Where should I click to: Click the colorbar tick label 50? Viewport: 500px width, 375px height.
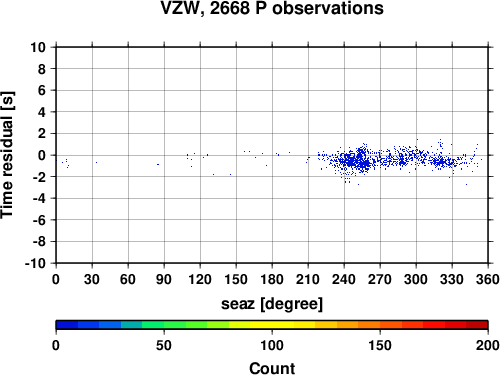tap(164, 345)
